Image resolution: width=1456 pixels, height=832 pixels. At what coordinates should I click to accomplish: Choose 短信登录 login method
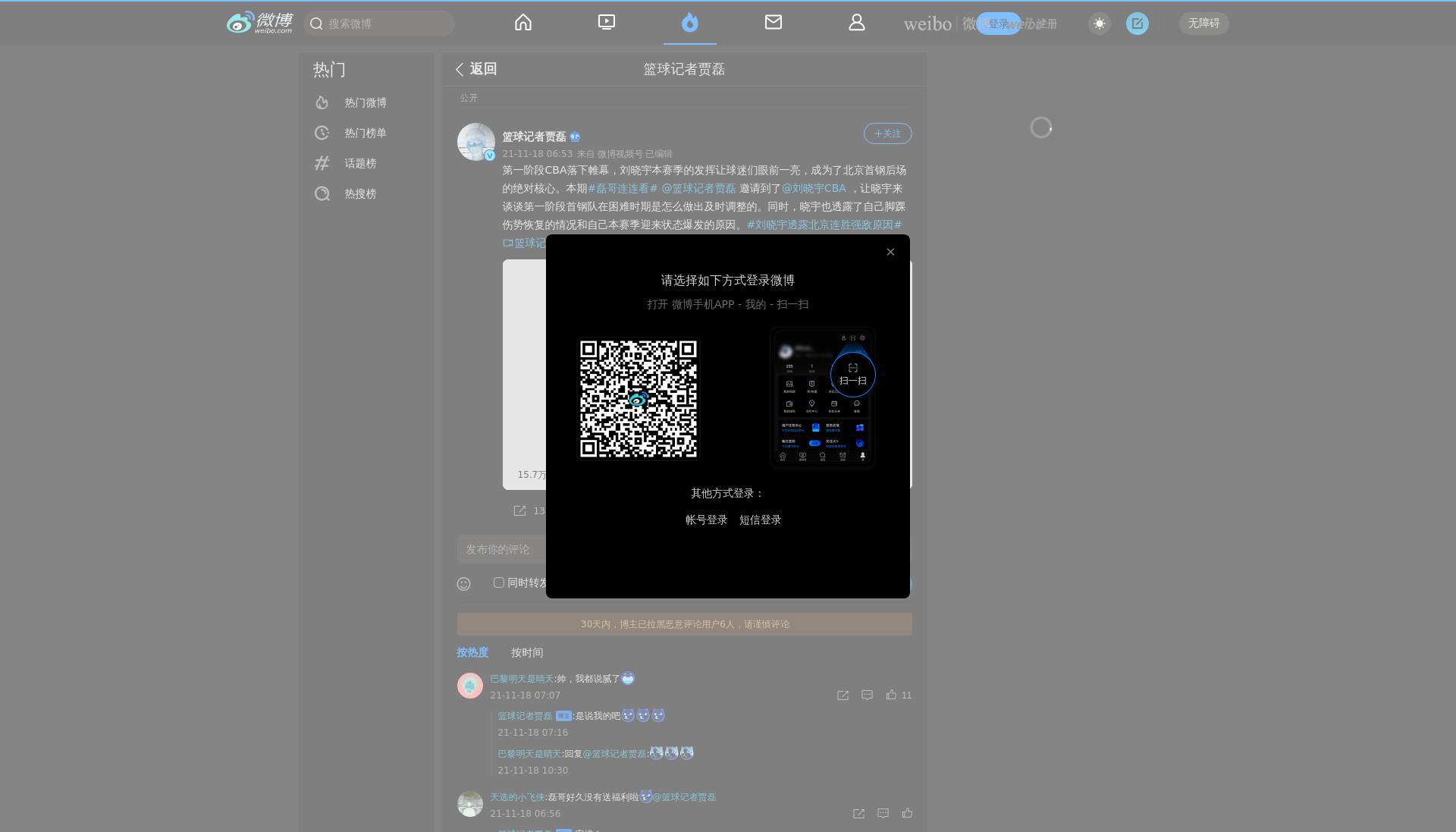pyautogui.click(x=760, y=520)
